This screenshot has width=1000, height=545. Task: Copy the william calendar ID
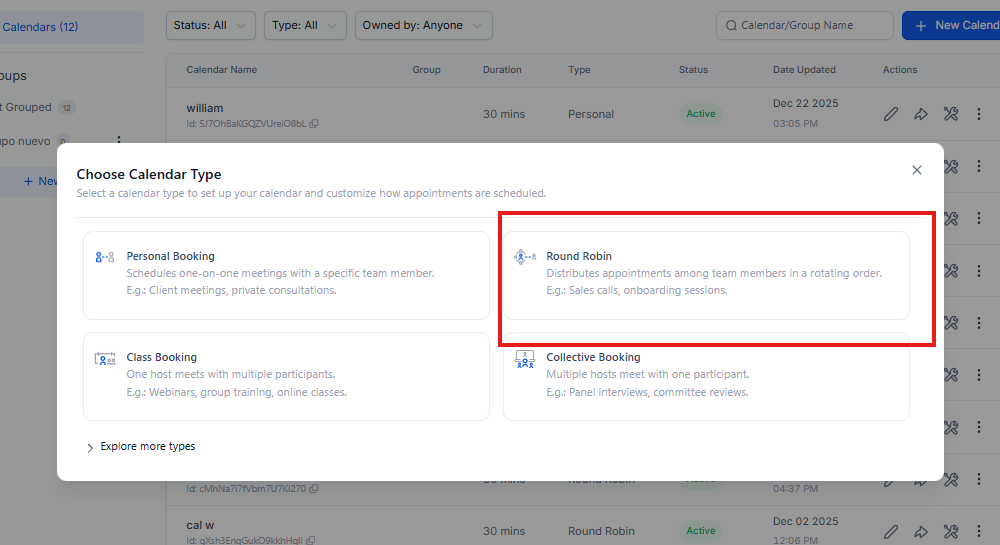coord(314,124)
